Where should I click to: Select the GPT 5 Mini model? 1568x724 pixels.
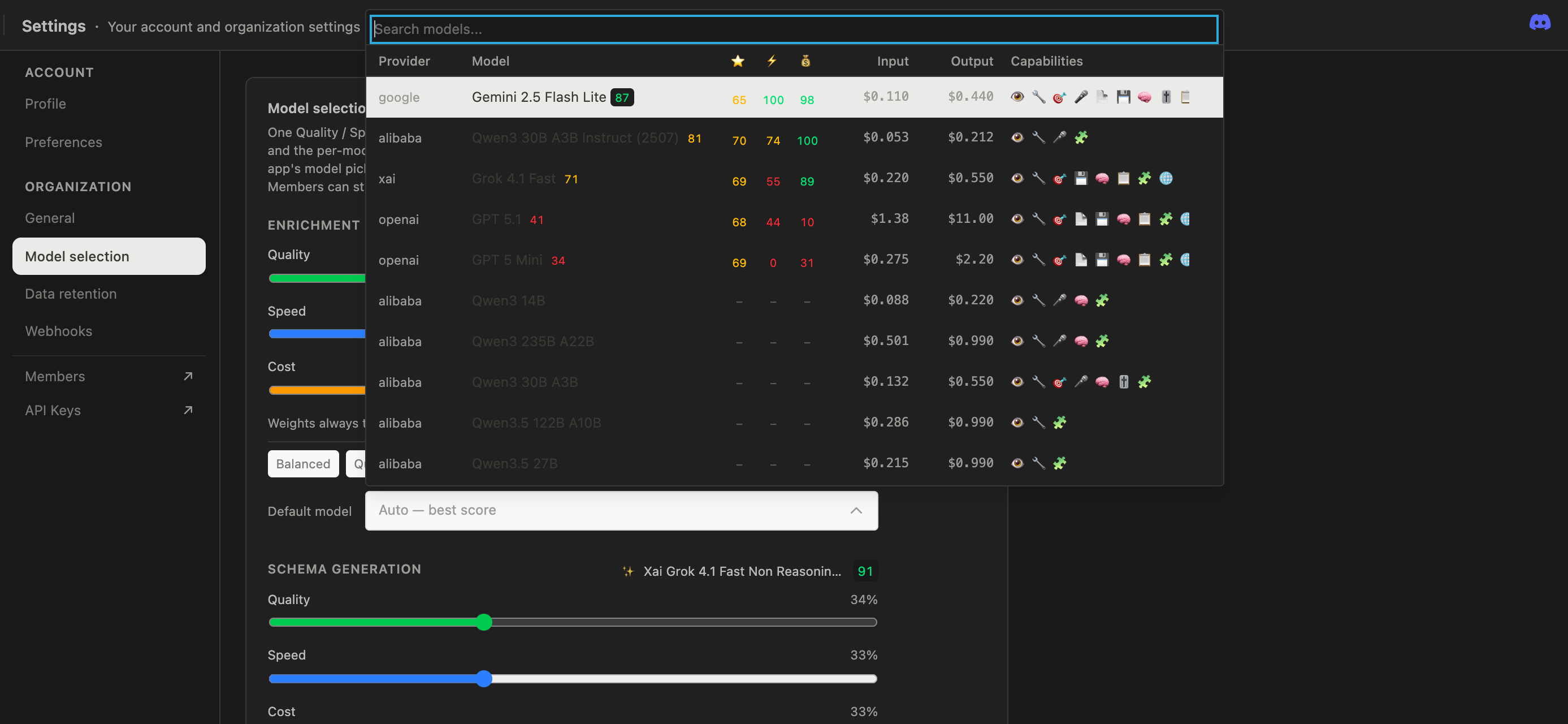click(794, 260)
